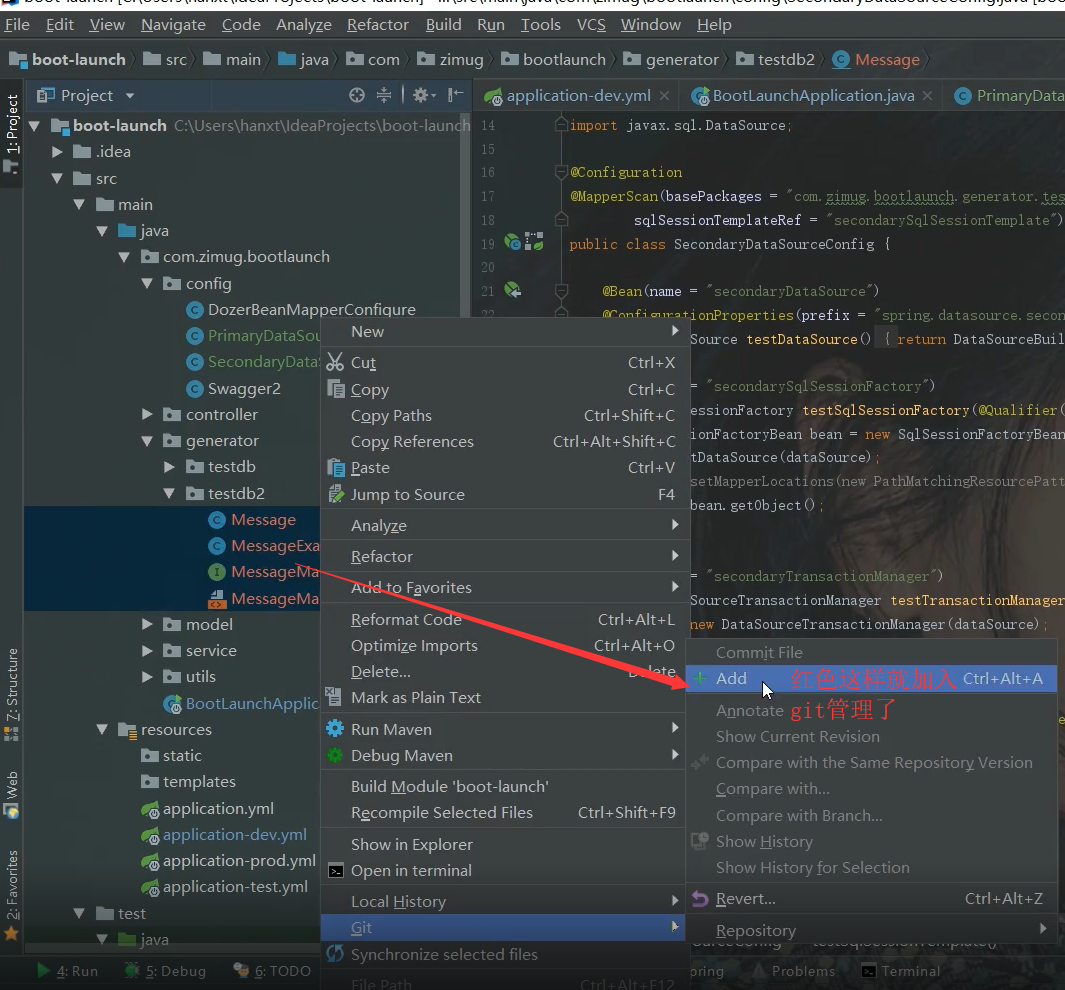
Task: Collapse the config package
Action: 147,283
